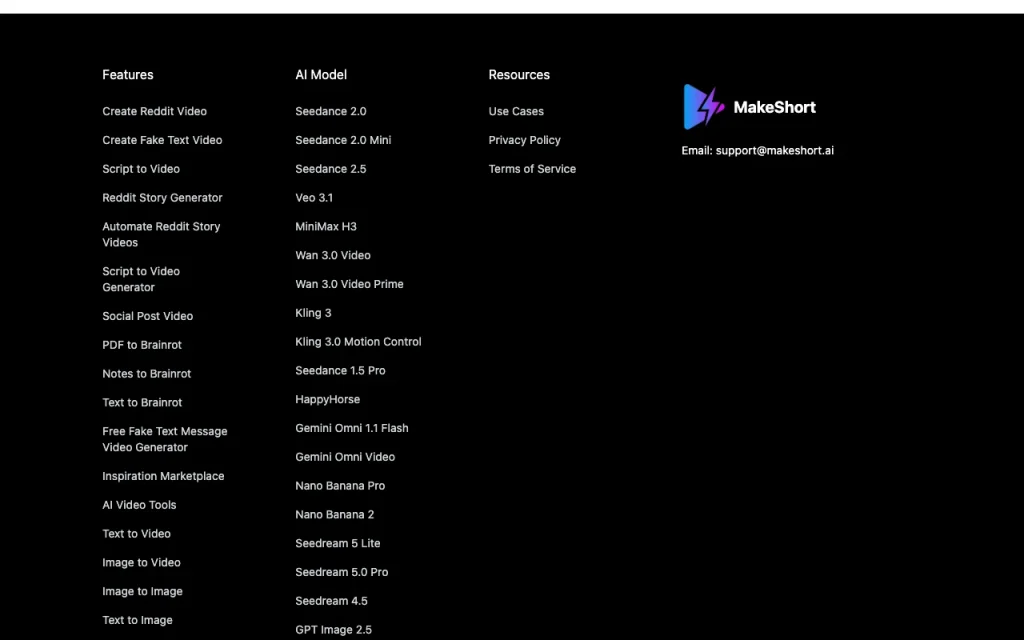Select the Image to Image link

coord(142,591)
